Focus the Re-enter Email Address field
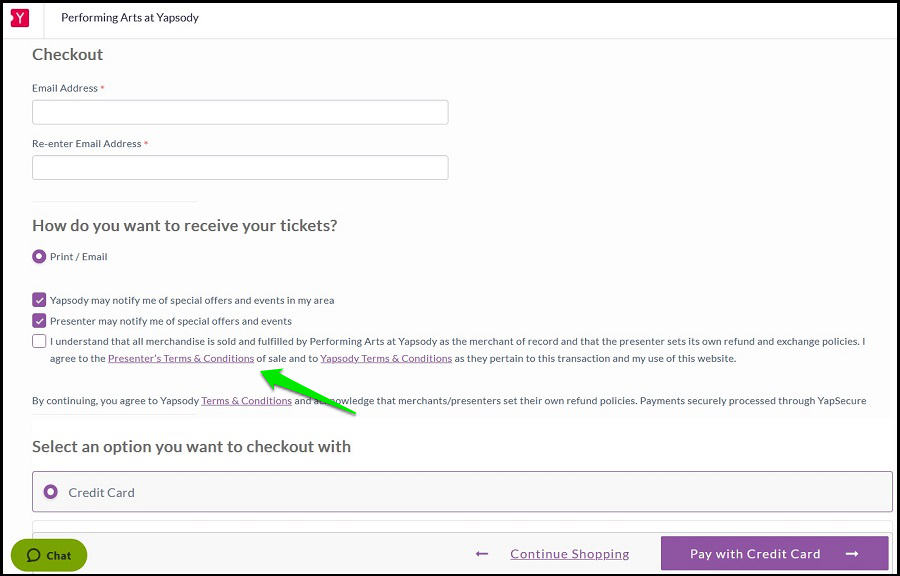The width and height of the screenshot is (900, 576). 240,167
